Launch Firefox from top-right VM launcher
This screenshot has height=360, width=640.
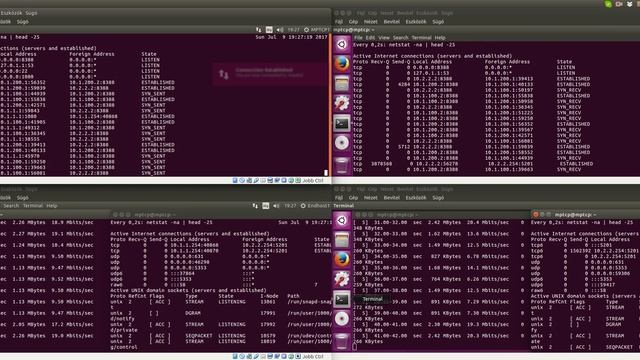click(342, 64)
